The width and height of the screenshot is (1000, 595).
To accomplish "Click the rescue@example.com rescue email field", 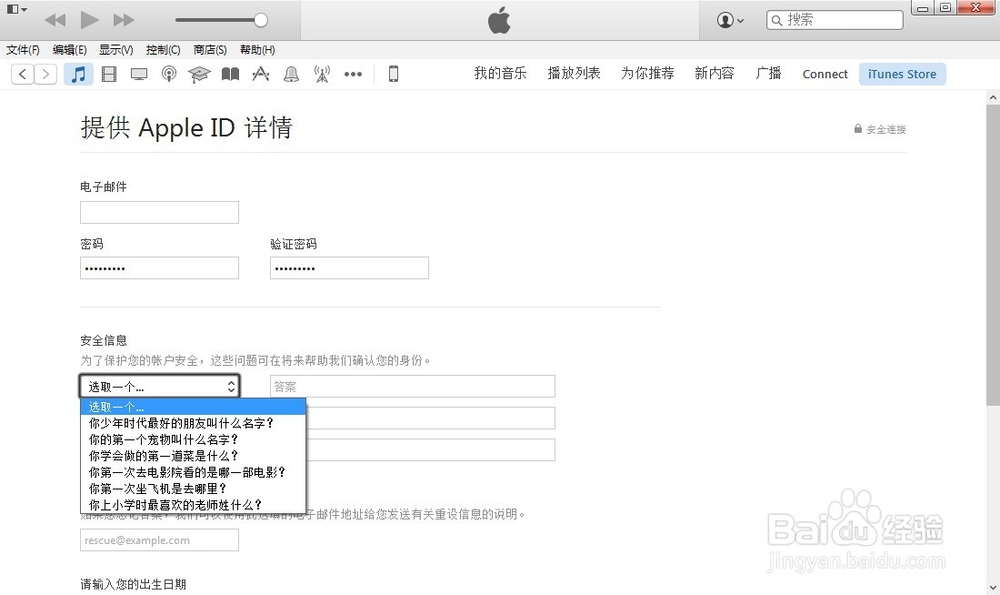I will click(159, 540).
